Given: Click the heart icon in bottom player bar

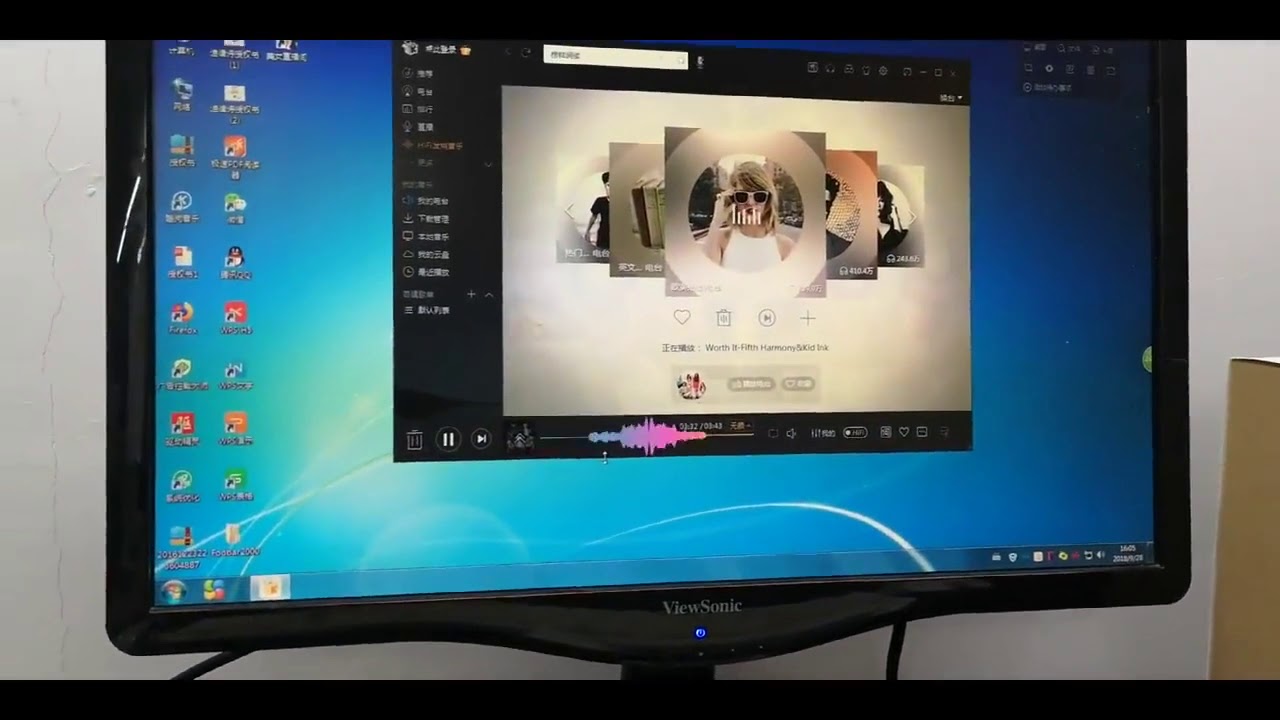Looking at the screenshot, I should coord(904,432).
